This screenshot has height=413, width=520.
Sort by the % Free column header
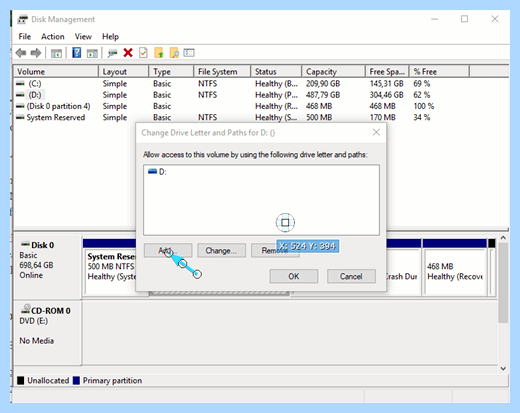click(x=439, y=71)
